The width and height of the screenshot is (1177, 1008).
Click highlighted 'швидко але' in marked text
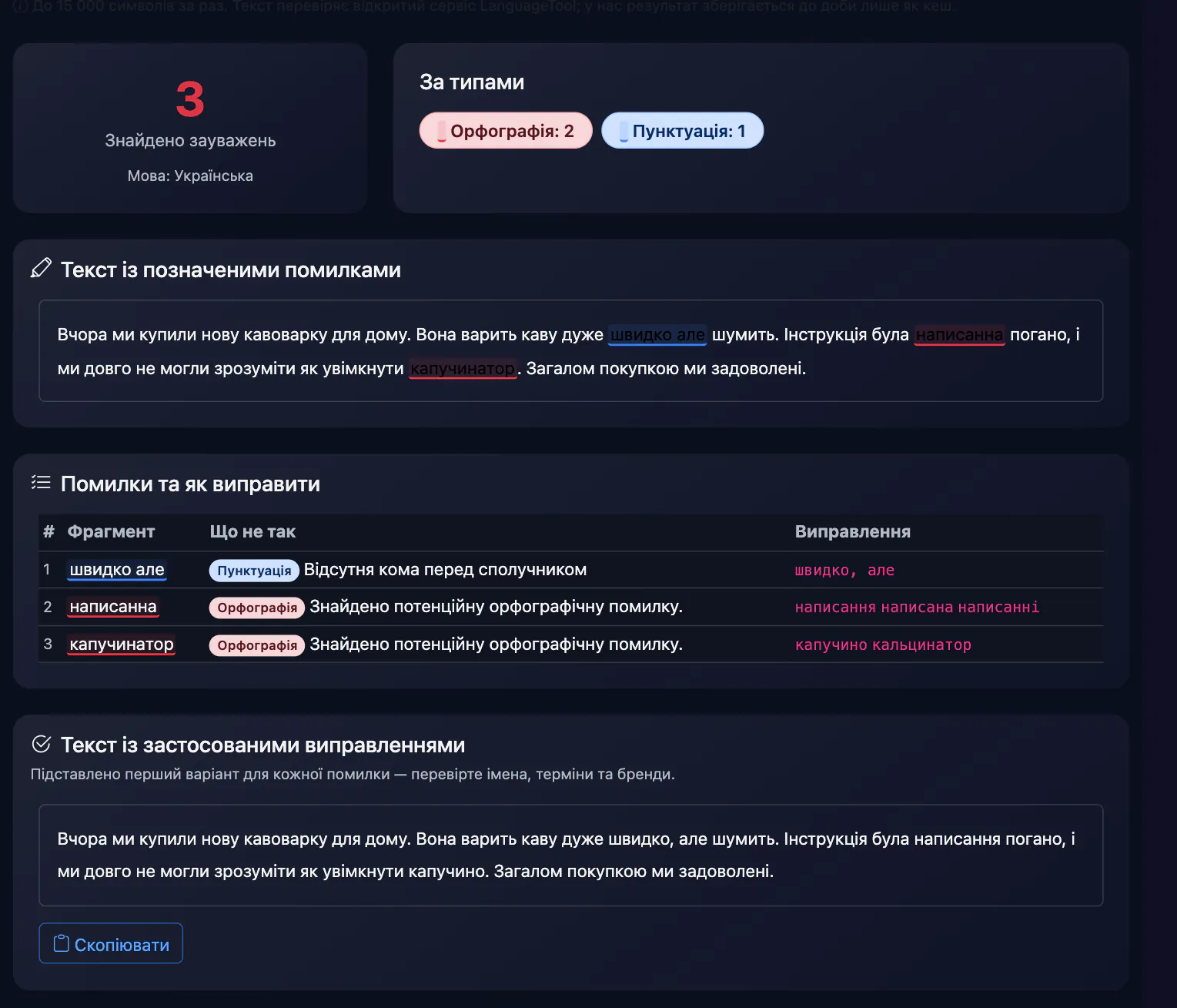pos(657,335)
